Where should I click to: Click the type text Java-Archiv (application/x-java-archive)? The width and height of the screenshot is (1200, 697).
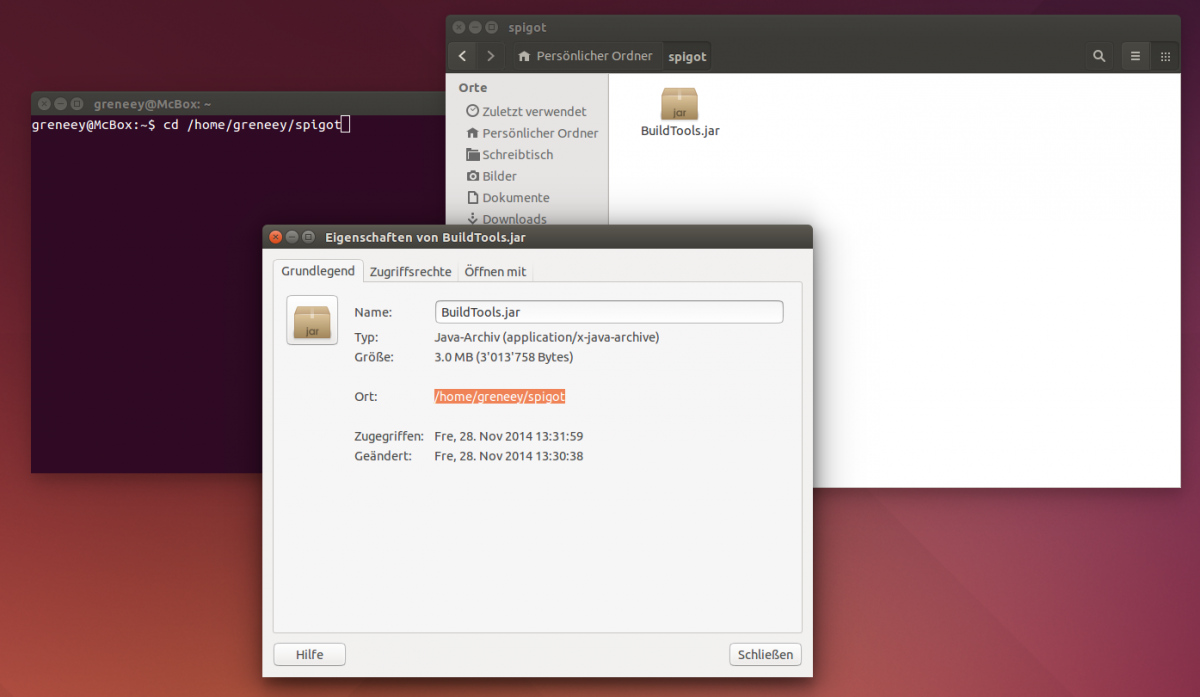(x=547, y=338)
